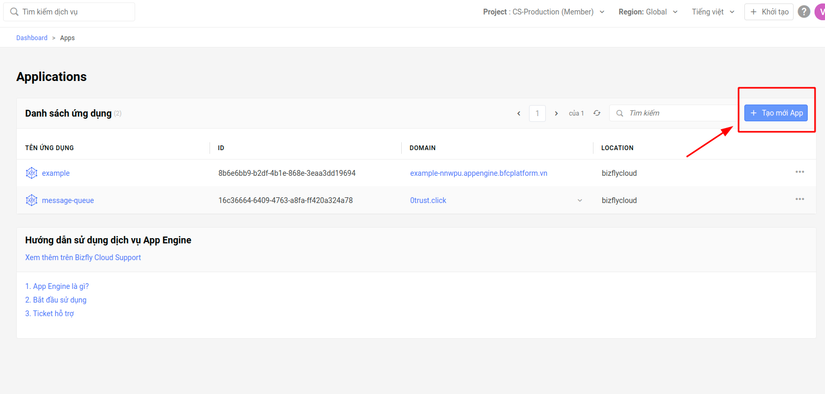The height and width of the screenshot is (394, 825).
Task: Open the user avatar menu
Action: coord(820,12)
